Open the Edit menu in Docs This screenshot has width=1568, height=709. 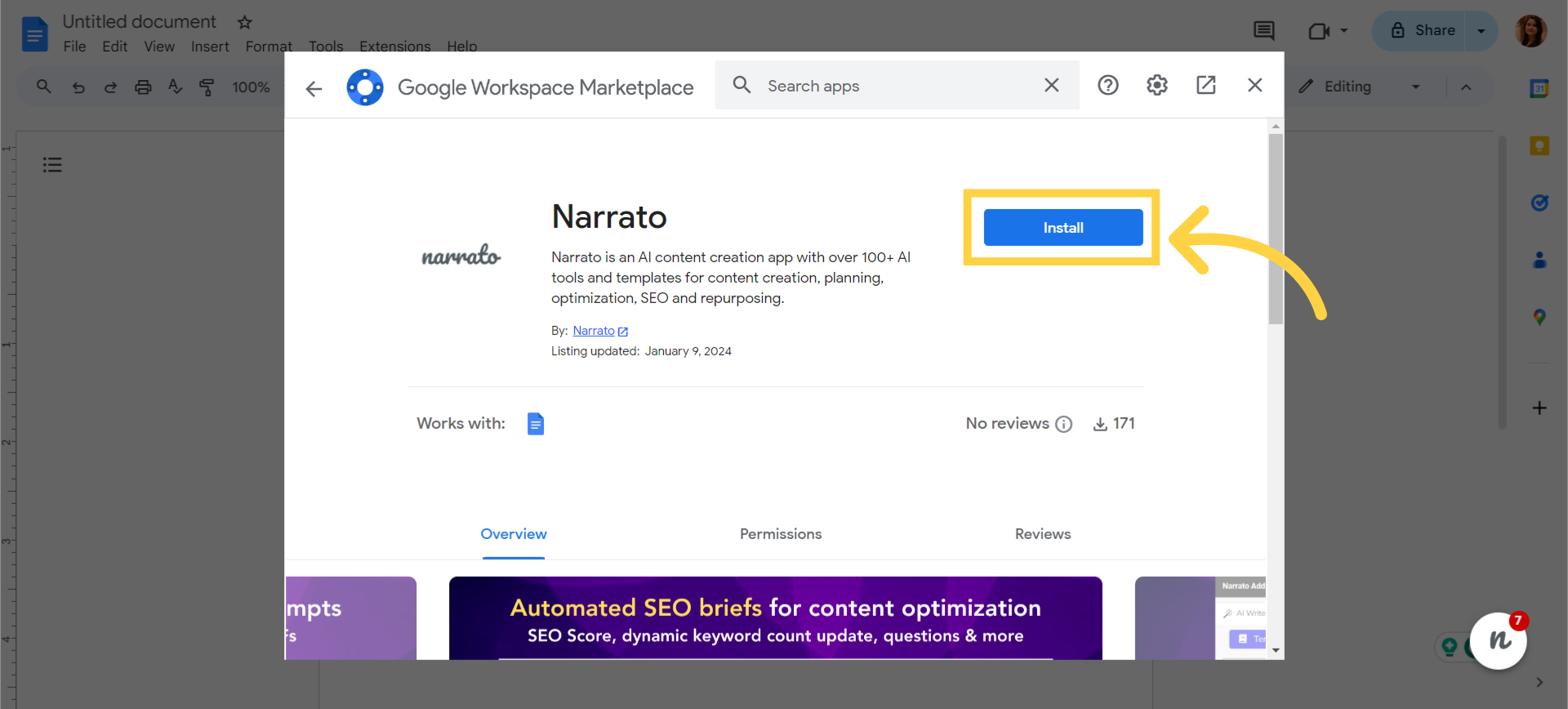click(x=114, y=47)
